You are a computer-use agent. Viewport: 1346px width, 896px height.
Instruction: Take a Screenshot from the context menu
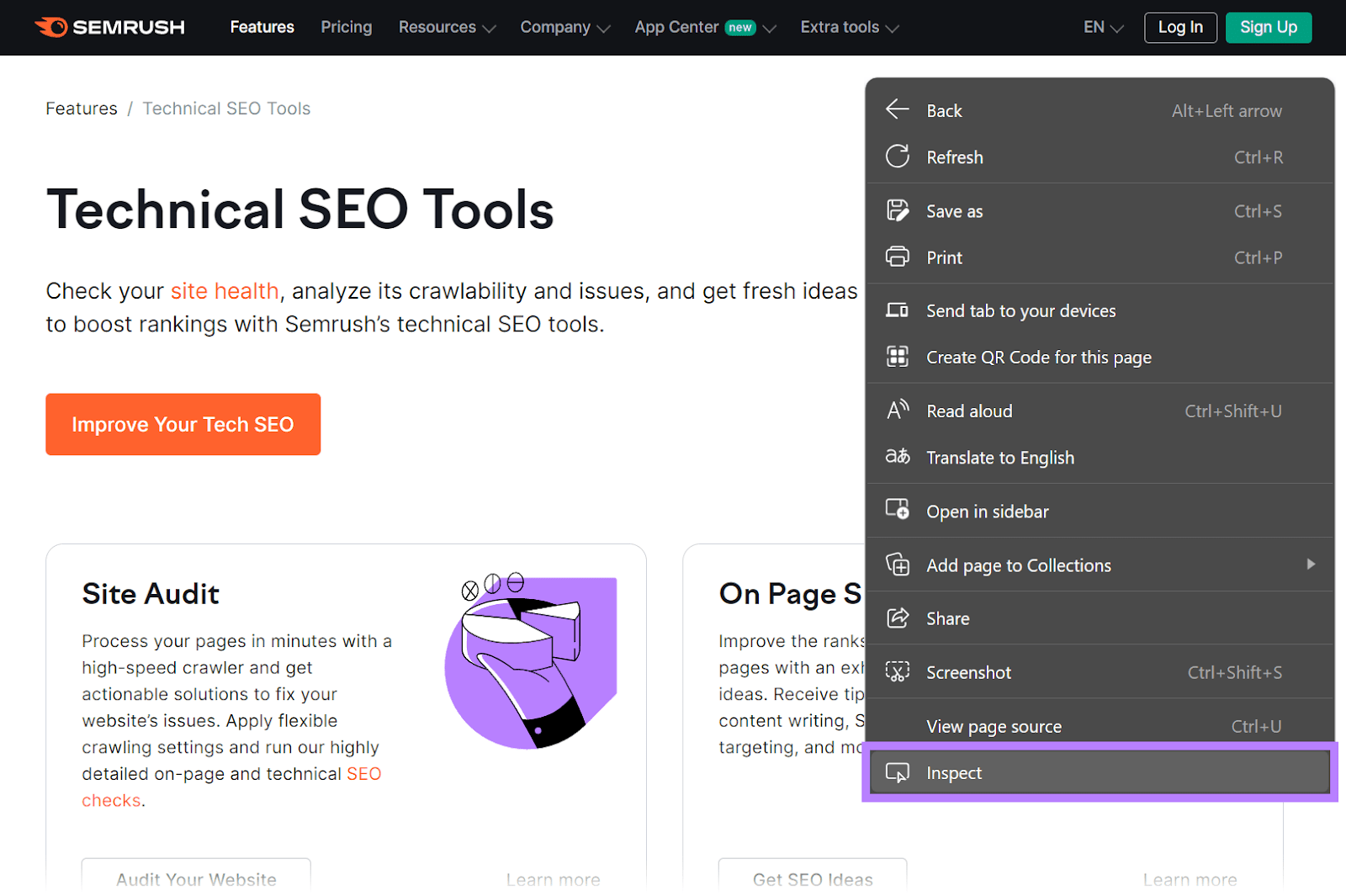968,672
